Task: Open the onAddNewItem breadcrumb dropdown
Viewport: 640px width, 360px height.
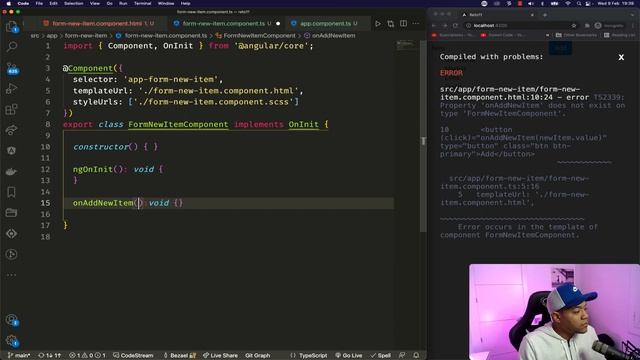Action: coord(330,36)
